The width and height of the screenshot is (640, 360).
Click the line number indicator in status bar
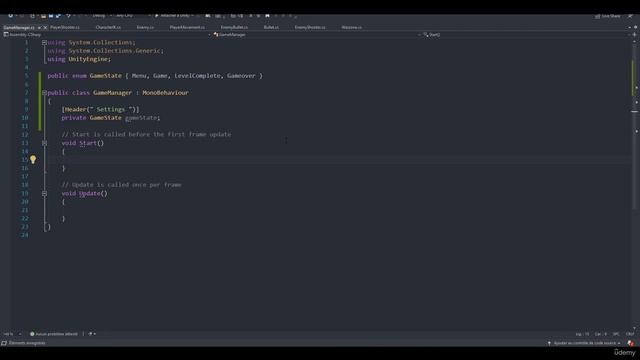(x=582, y=334)
